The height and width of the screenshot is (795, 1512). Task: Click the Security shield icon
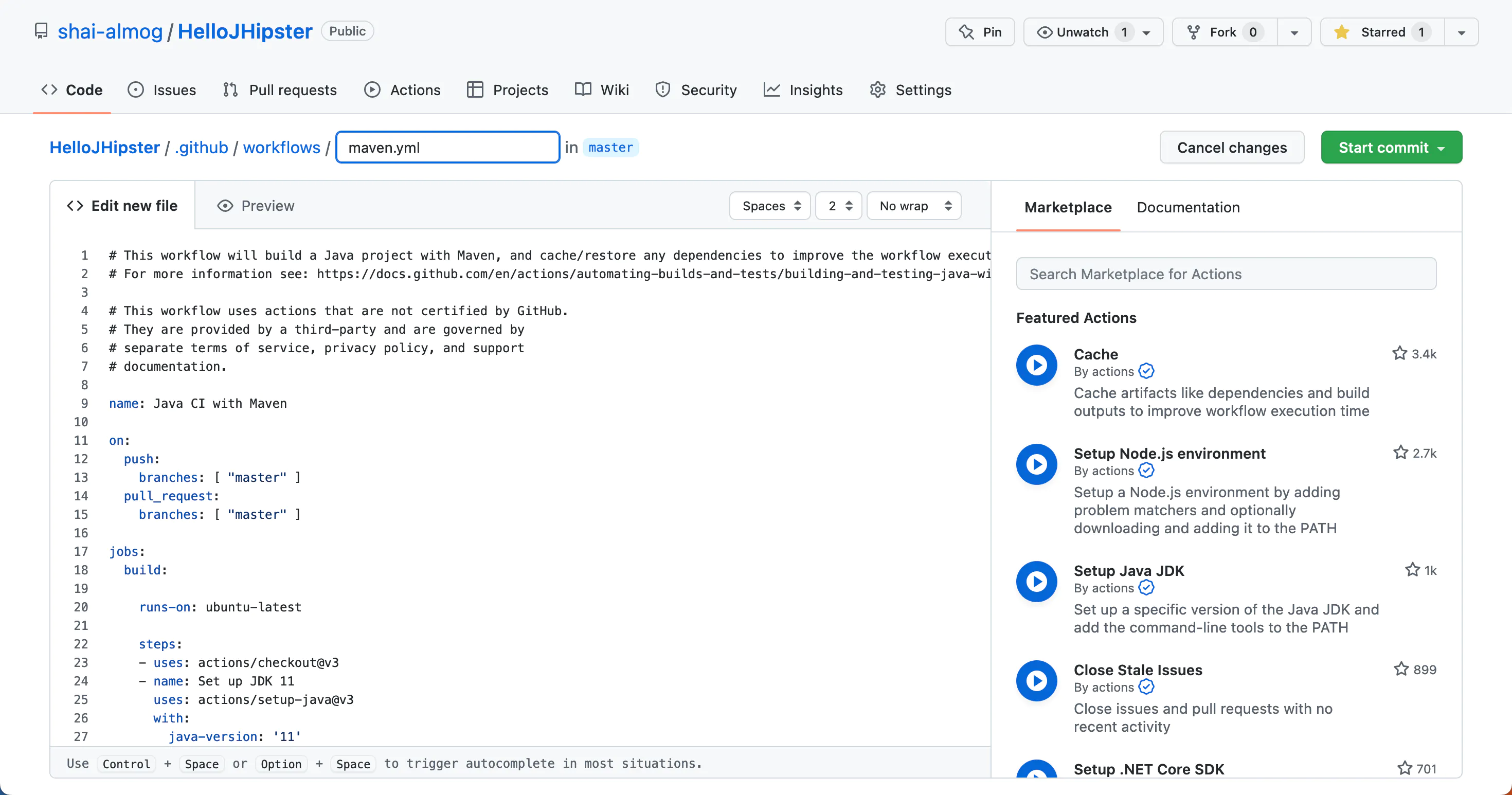coord(663,90)
